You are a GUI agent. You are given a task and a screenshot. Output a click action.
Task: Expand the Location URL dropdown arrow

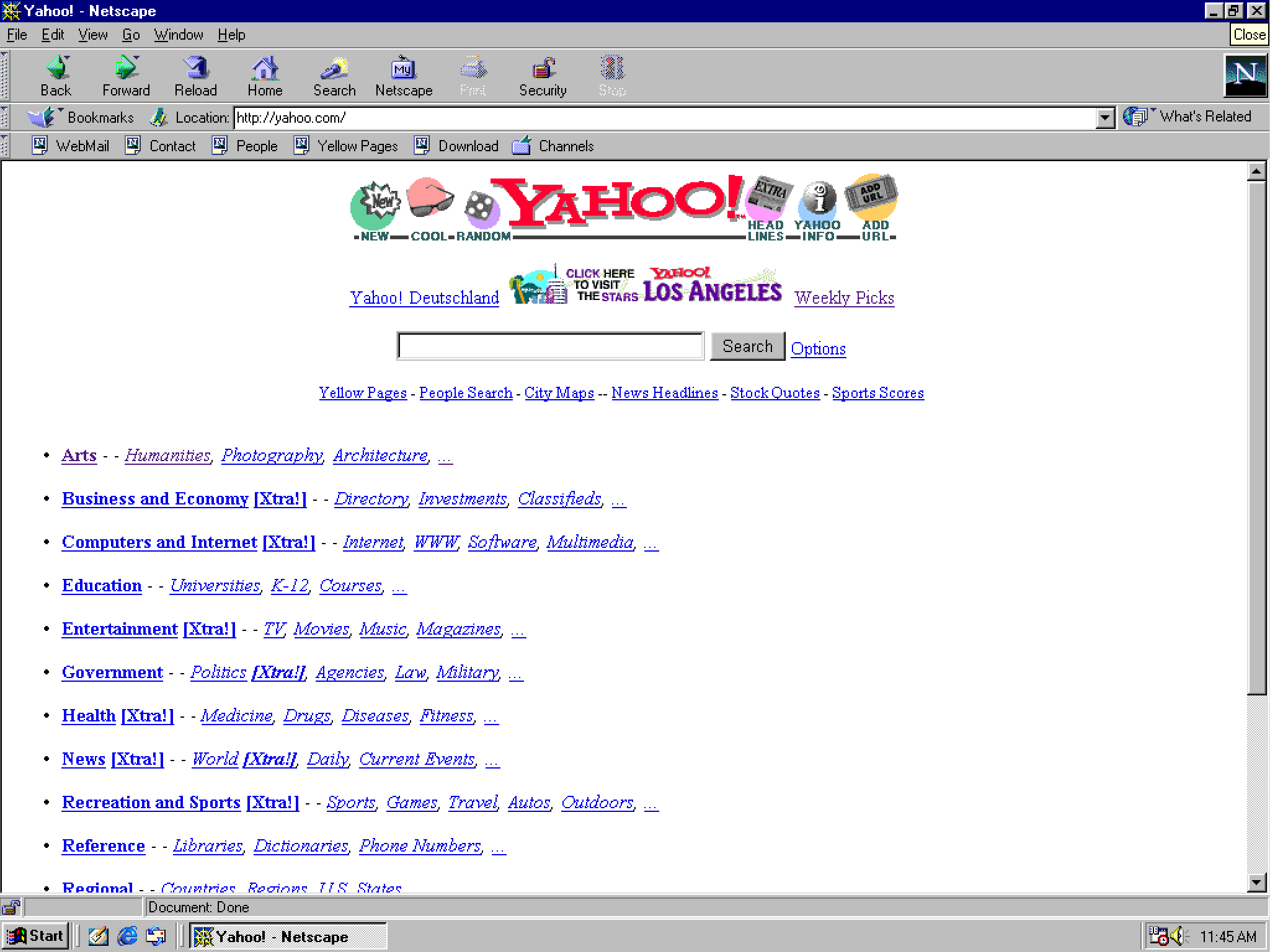(x=1105, y=118)
